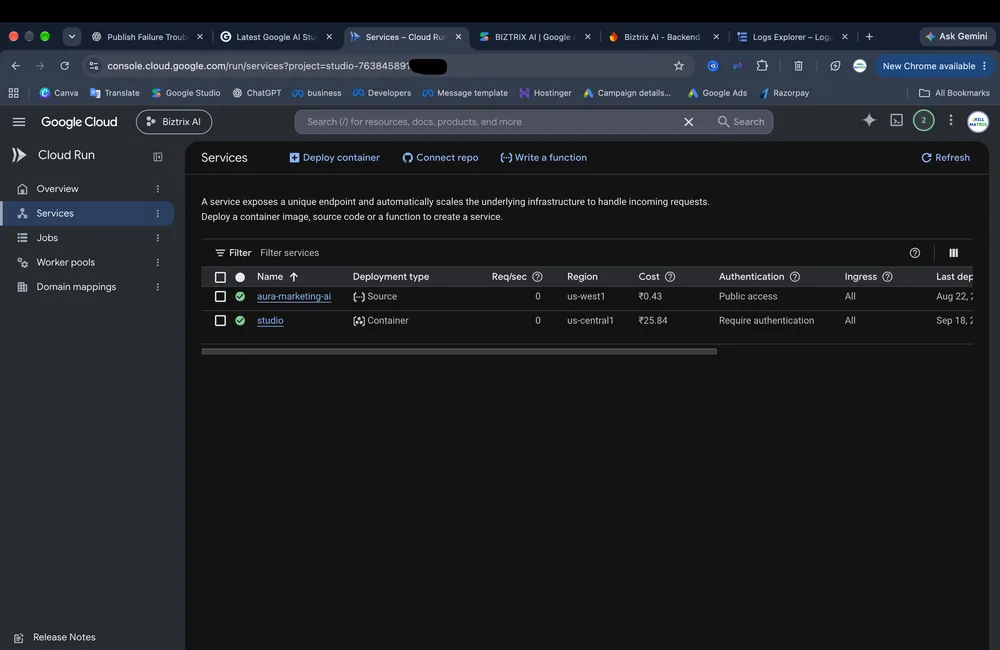This screenshot has height=650, width=1000.
Task: Open the Chrome apps grid in bookmarks bar
Action: (x=13, y=93)
